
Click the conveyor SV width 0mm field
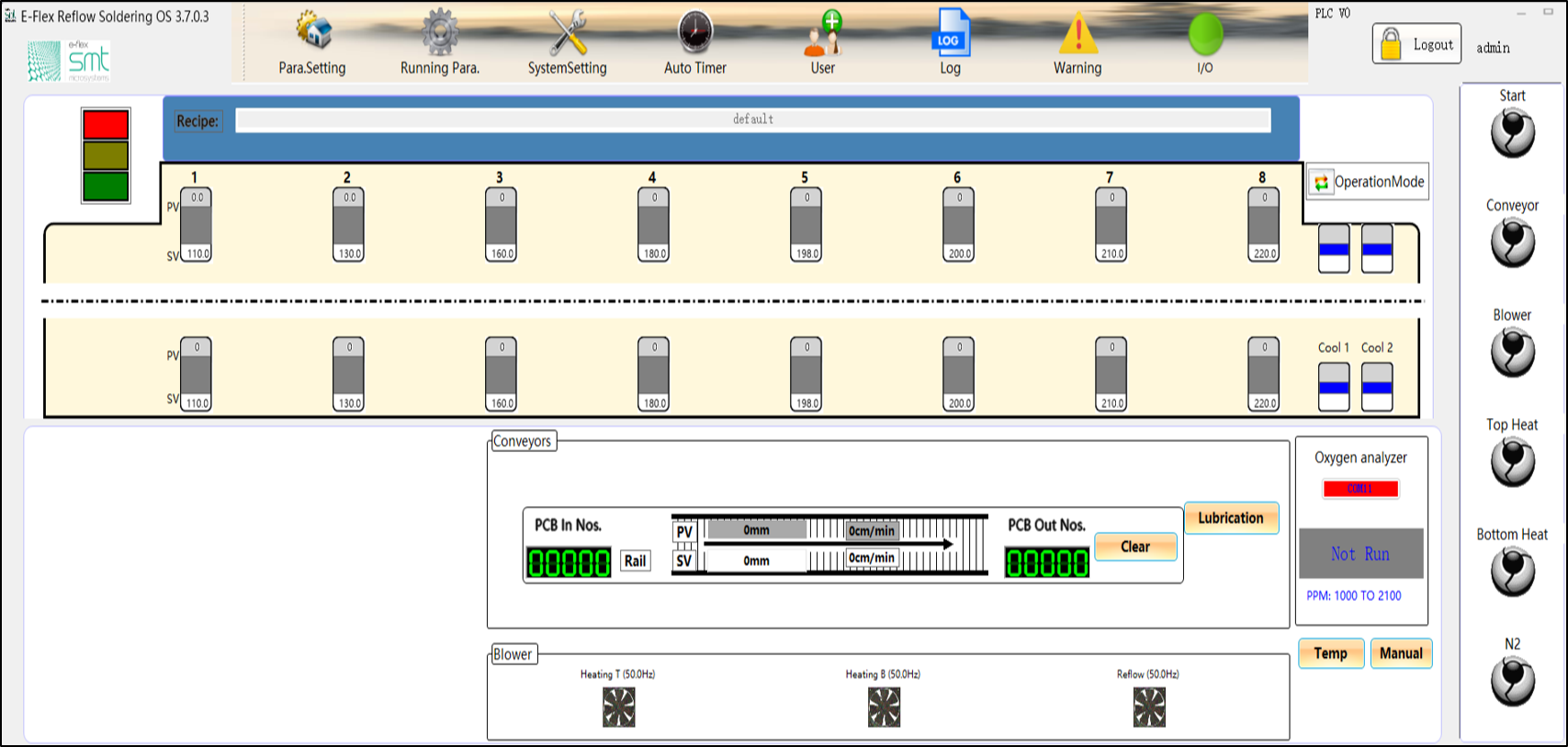click(756, 560)
